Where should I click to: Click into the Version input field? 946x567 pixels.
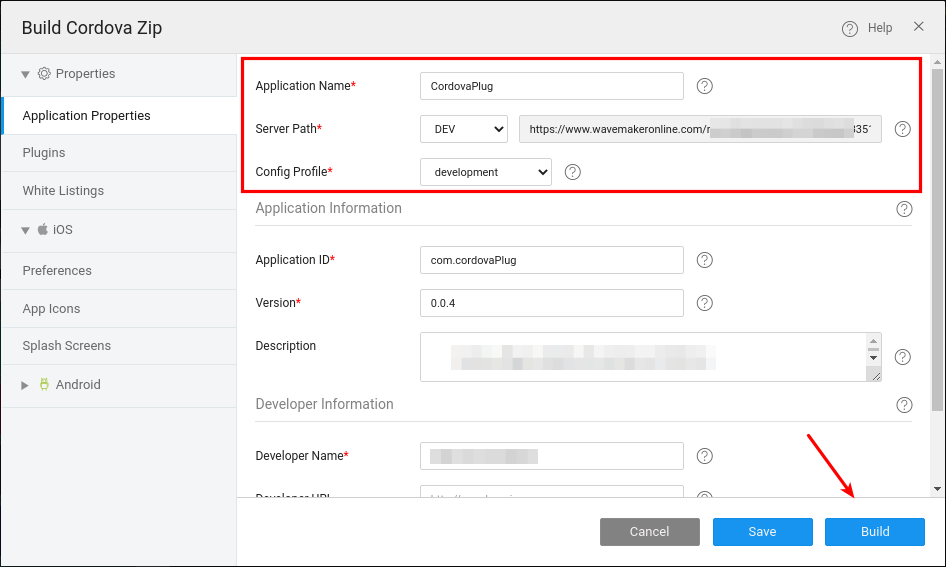click(551, 303)
